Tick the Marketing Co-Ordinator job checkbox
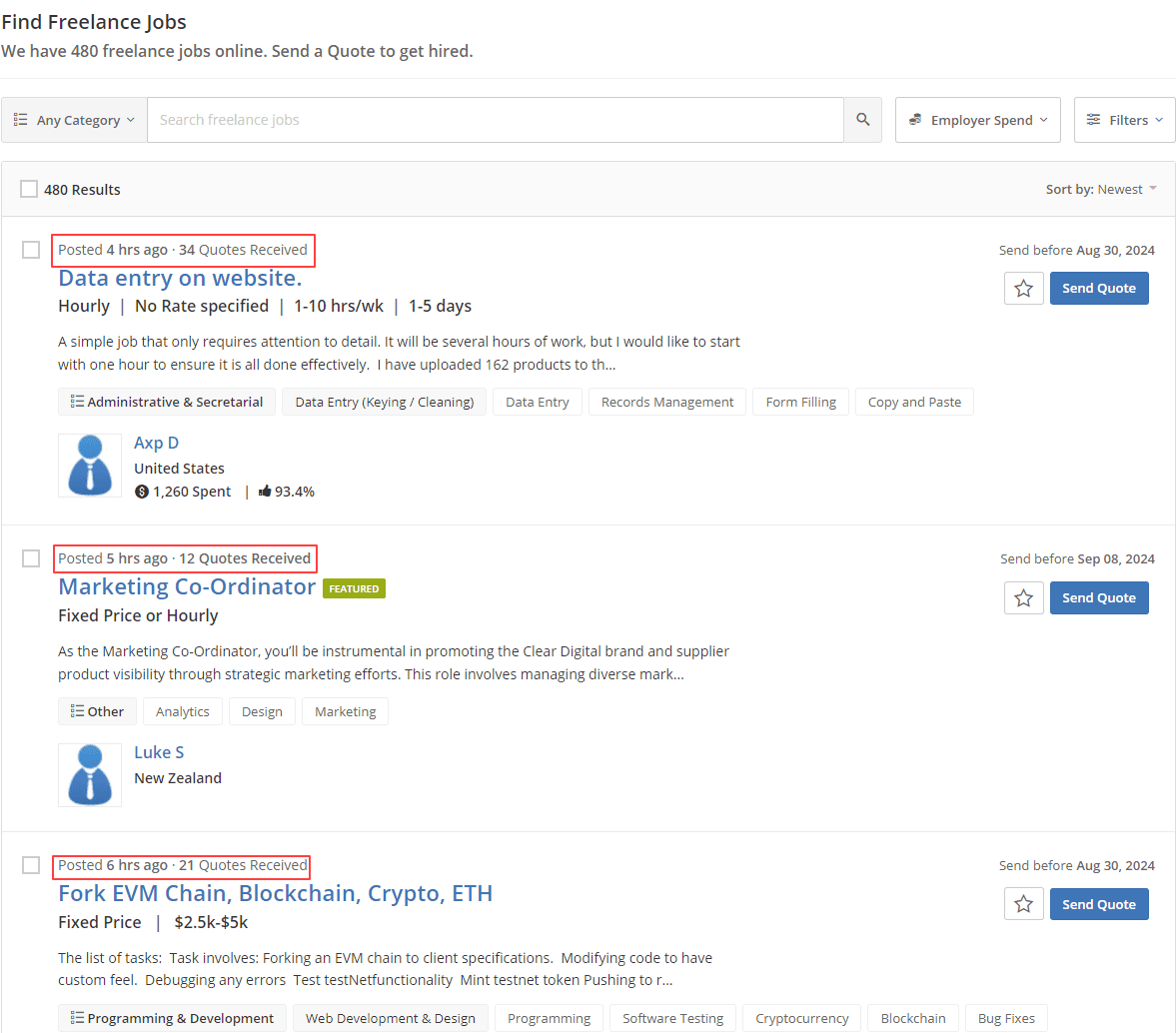This screenshot has width=1176, height=1033. click(x=31, y=558)
